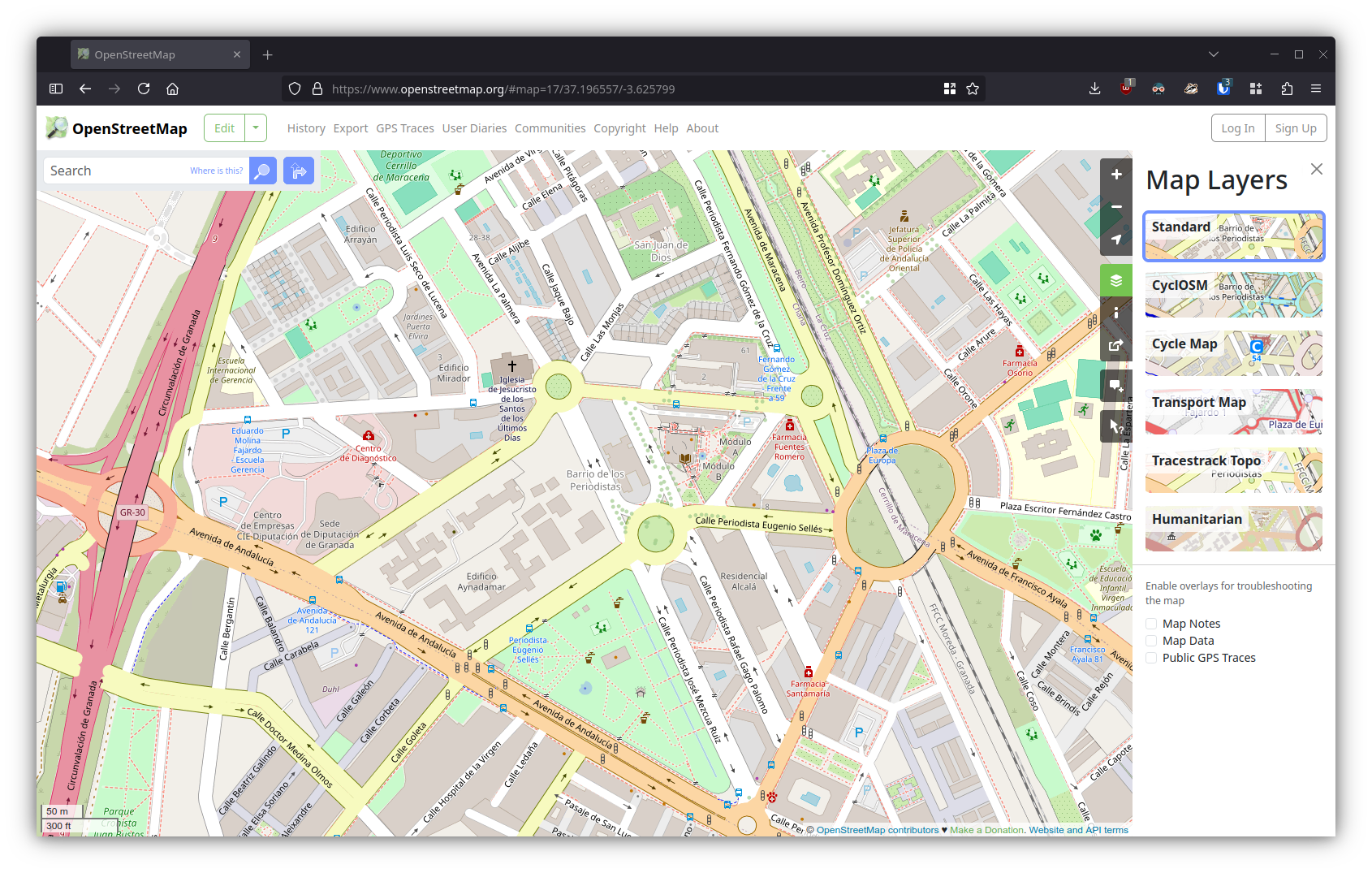
Task: Open the Help nav link
Action: point(666,128)
